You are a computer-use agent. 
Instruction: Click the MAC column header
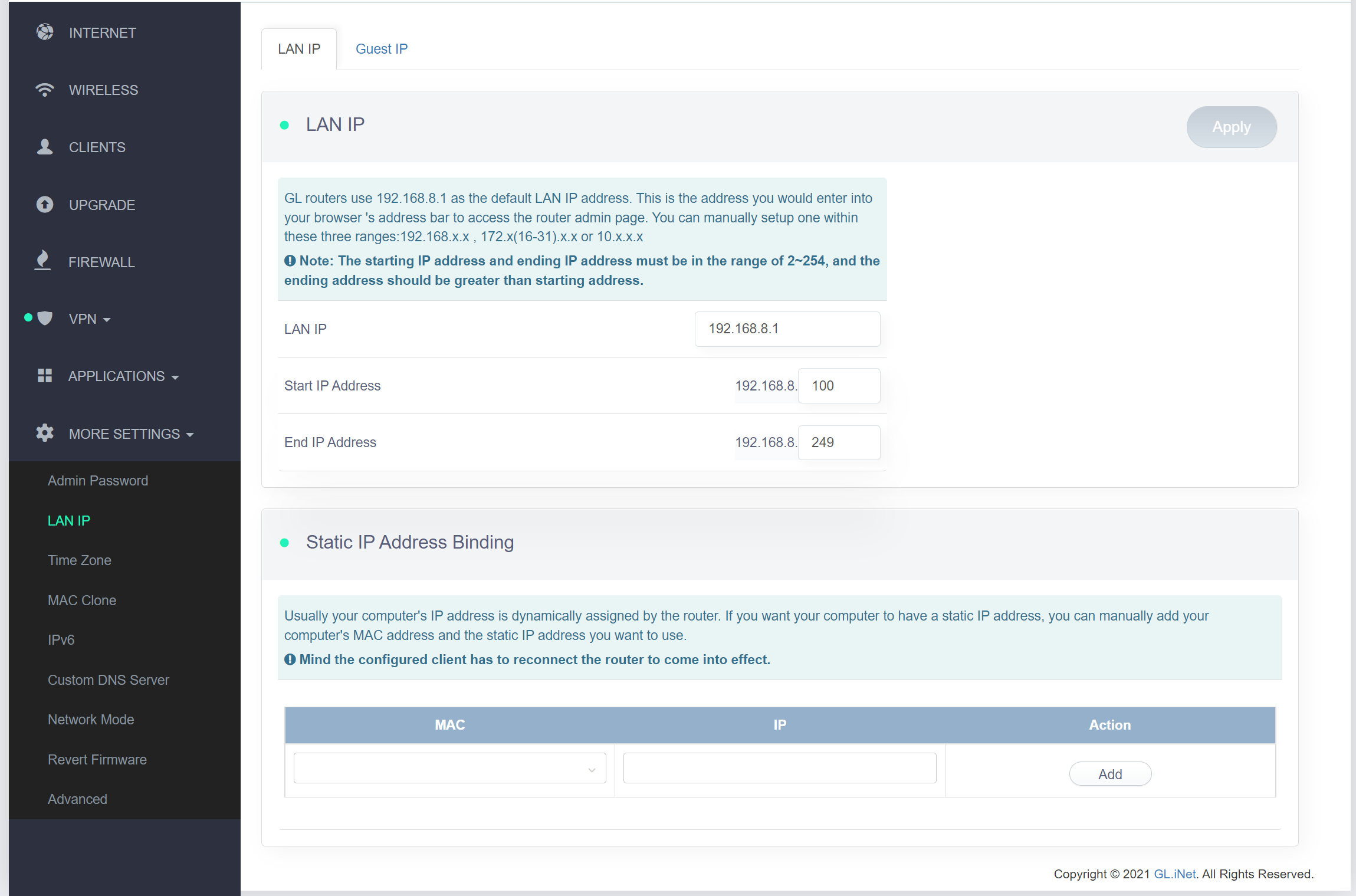coord(450,725)
